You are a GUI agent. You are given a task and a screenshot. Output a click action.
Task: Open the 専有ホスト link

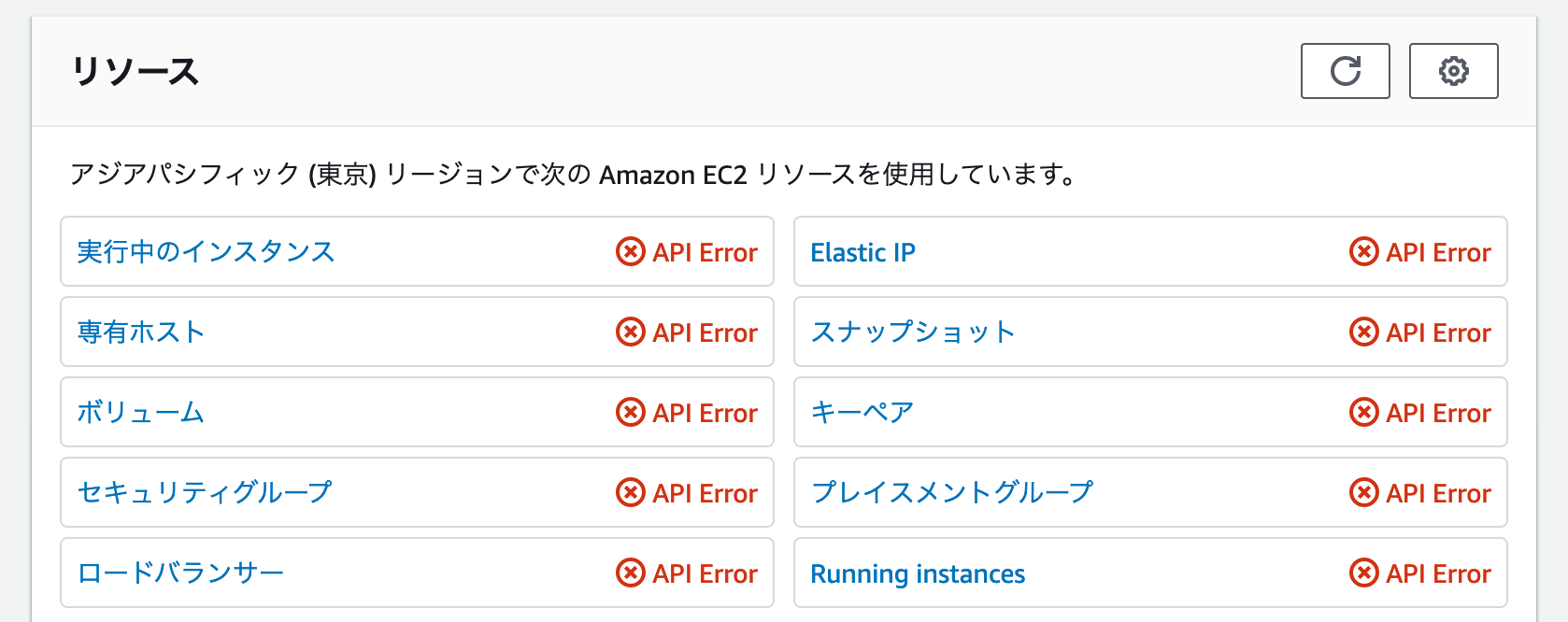point(141,332)
